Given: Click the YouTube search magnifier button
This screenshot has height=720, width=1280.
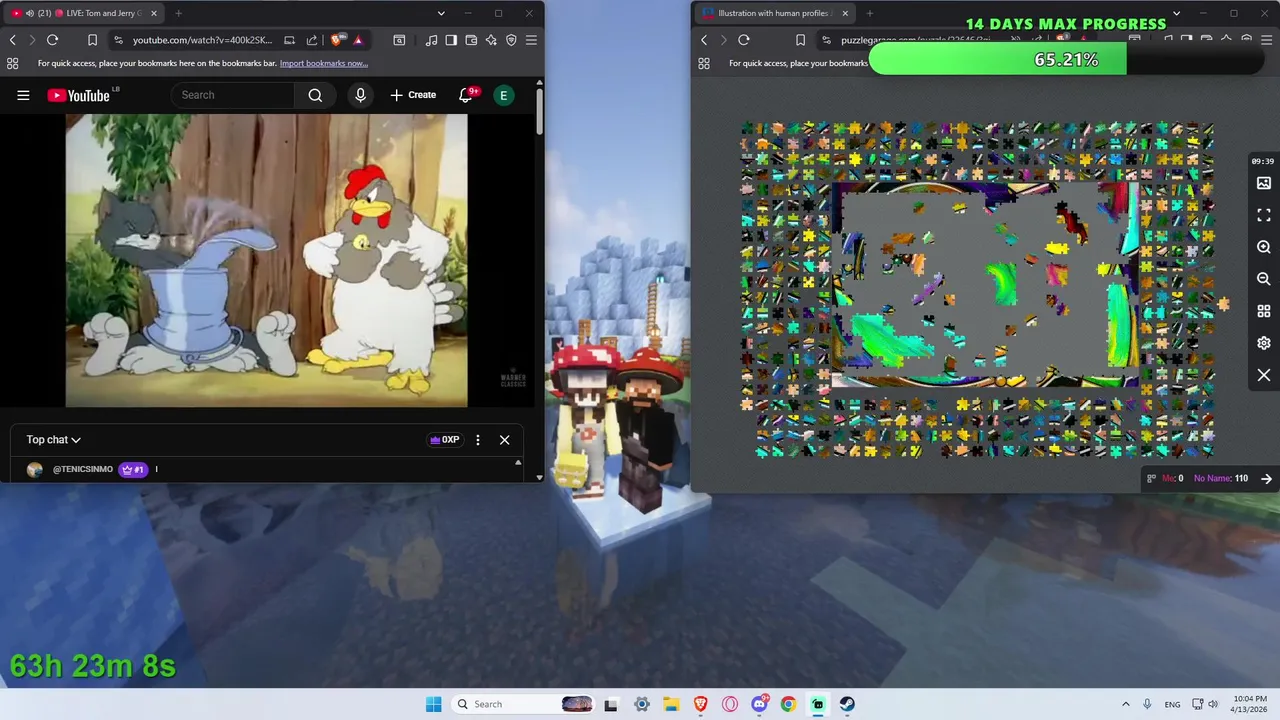Looking at the screenshot, I should [315, 95].
